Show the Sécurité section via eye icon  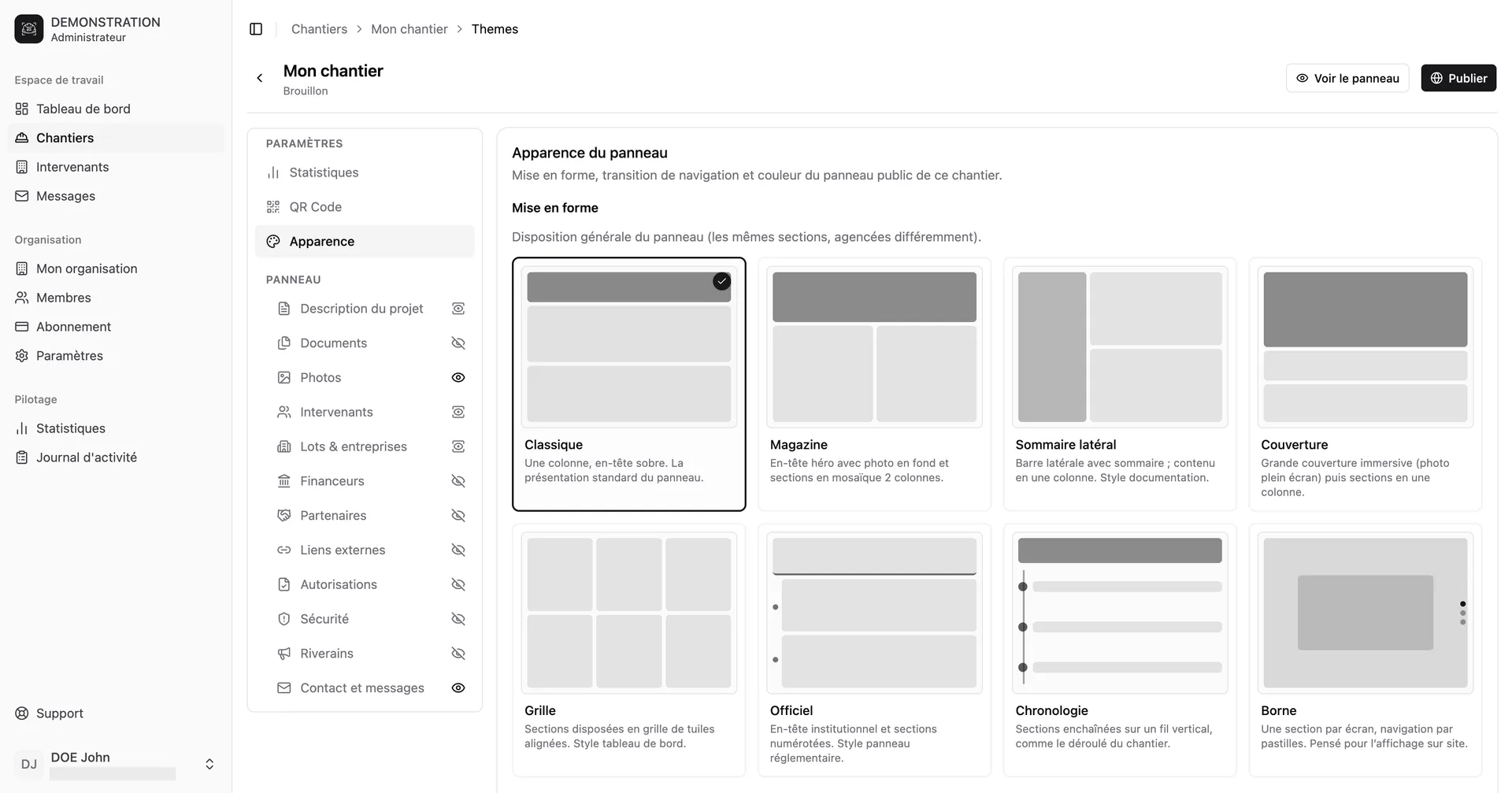tap(458, 619)
